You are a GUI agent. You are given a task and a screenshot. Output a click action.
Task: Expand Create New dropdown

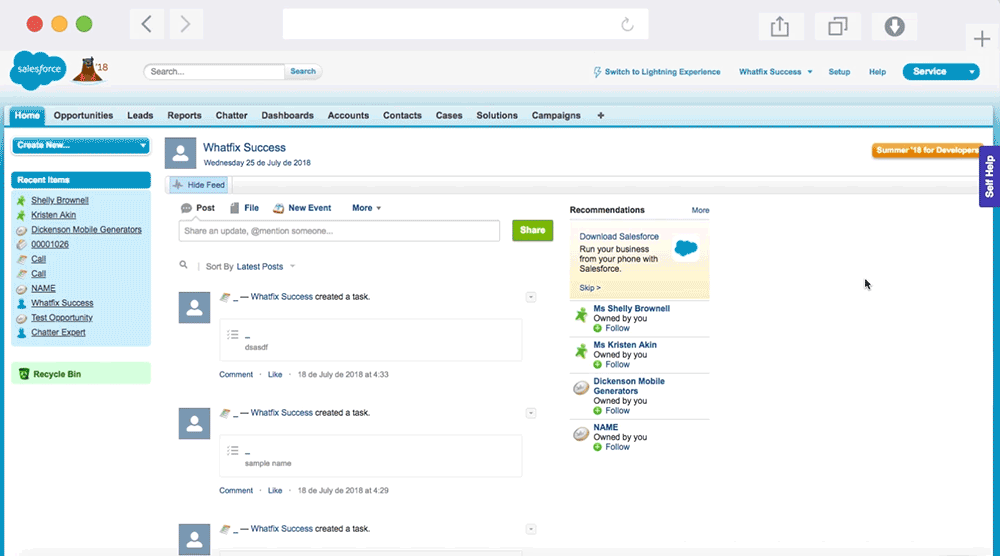coord(81,145)
